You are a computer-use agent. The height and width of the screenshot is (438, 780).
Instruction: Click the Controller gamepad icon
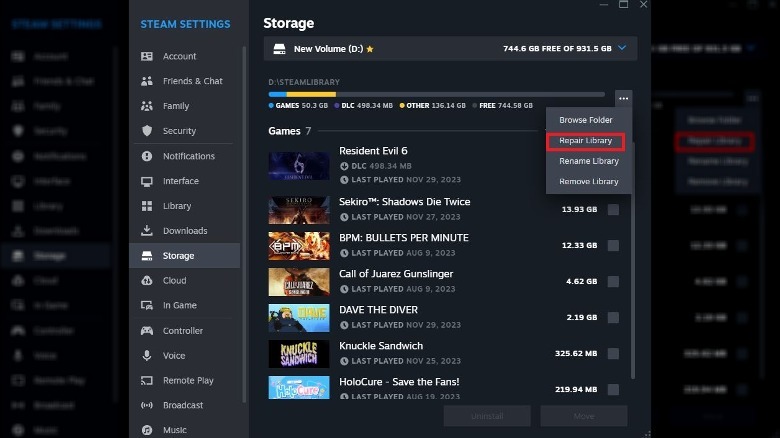(147, 331)
